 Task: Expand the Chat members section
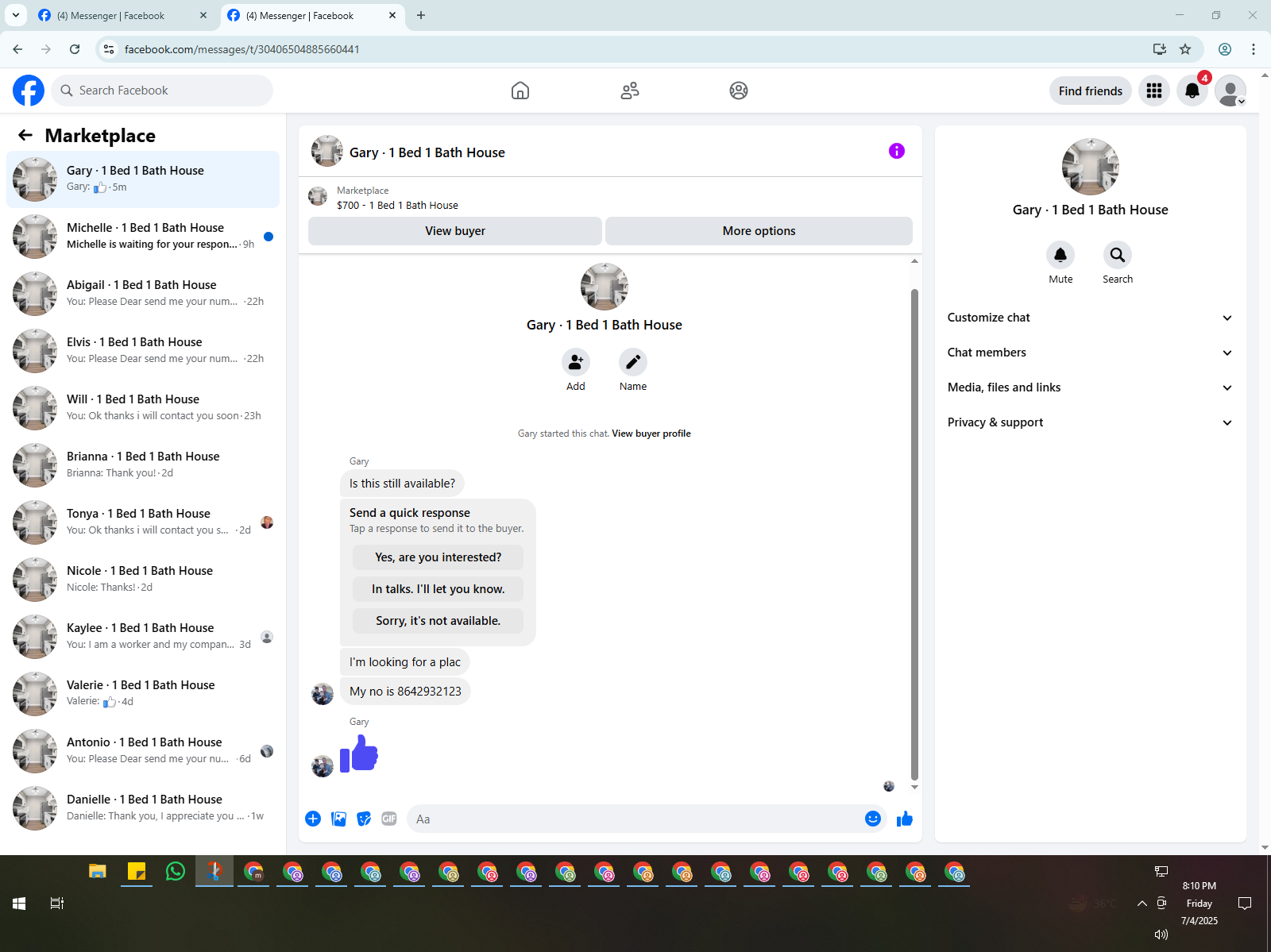1091,353
